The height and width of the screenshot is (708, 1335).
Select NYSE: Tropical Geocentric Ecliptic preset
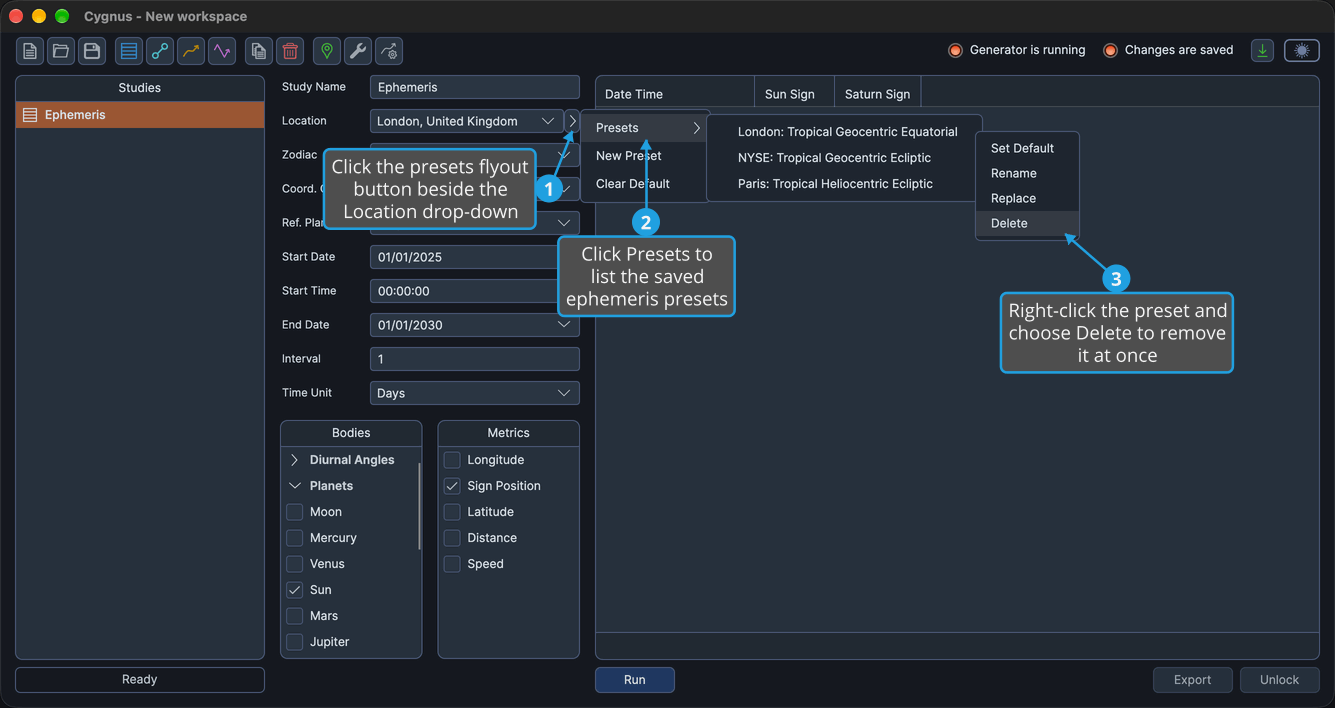(x=834, y=158)
